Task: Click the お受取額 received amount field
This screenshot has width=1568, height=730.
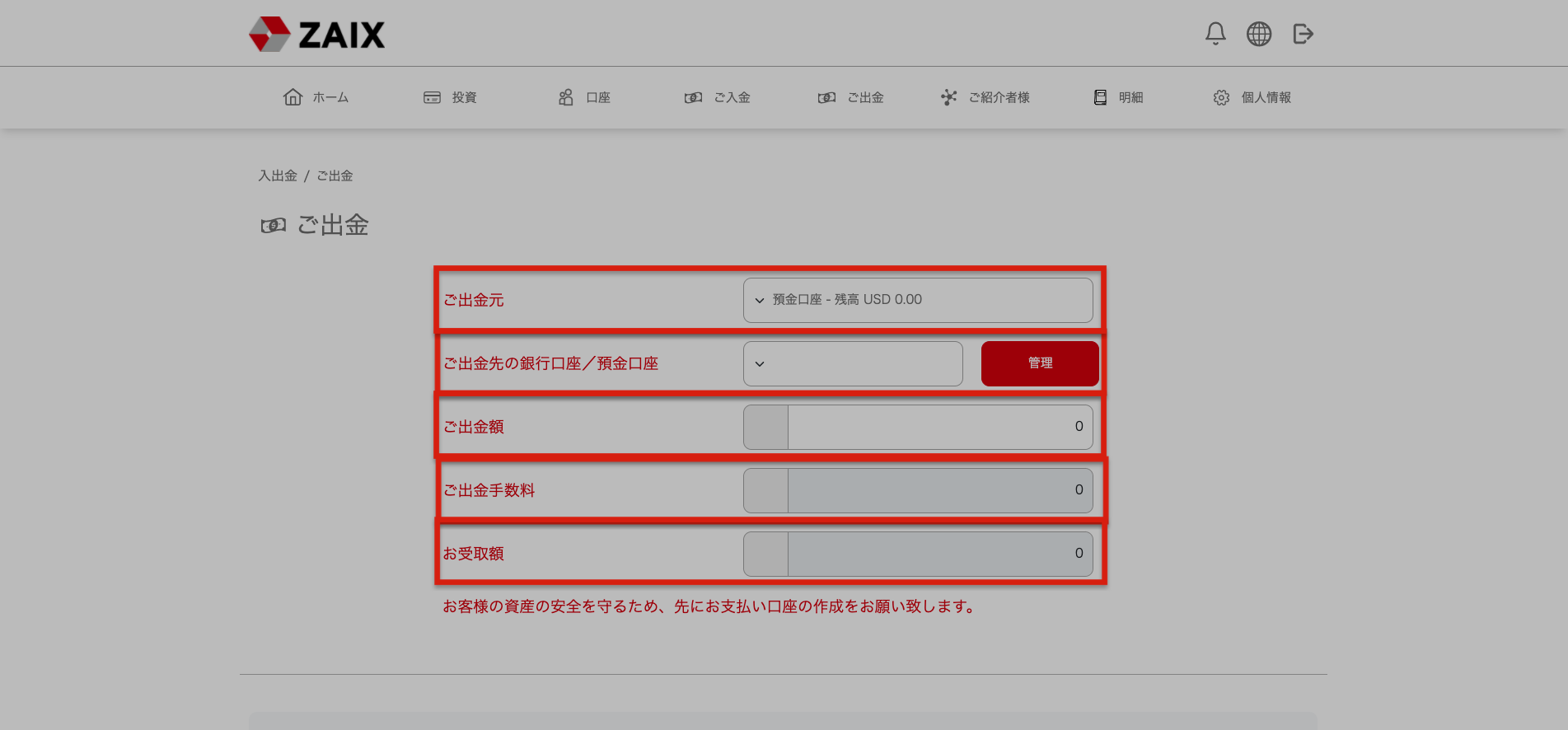Action: tap(939, 554)
